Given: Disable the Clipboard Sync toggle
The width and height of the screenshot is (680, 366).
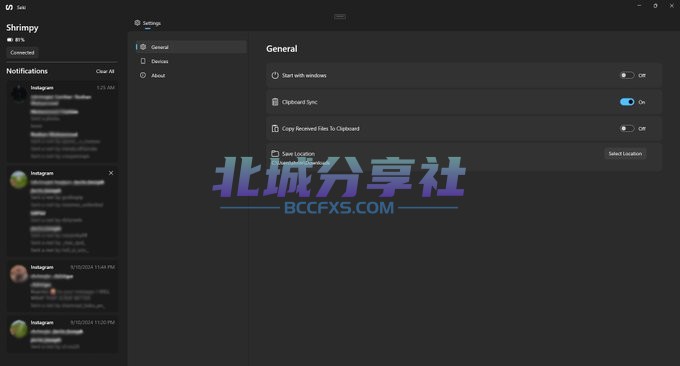Looking at the screenshot, I should tap(627, 102).
